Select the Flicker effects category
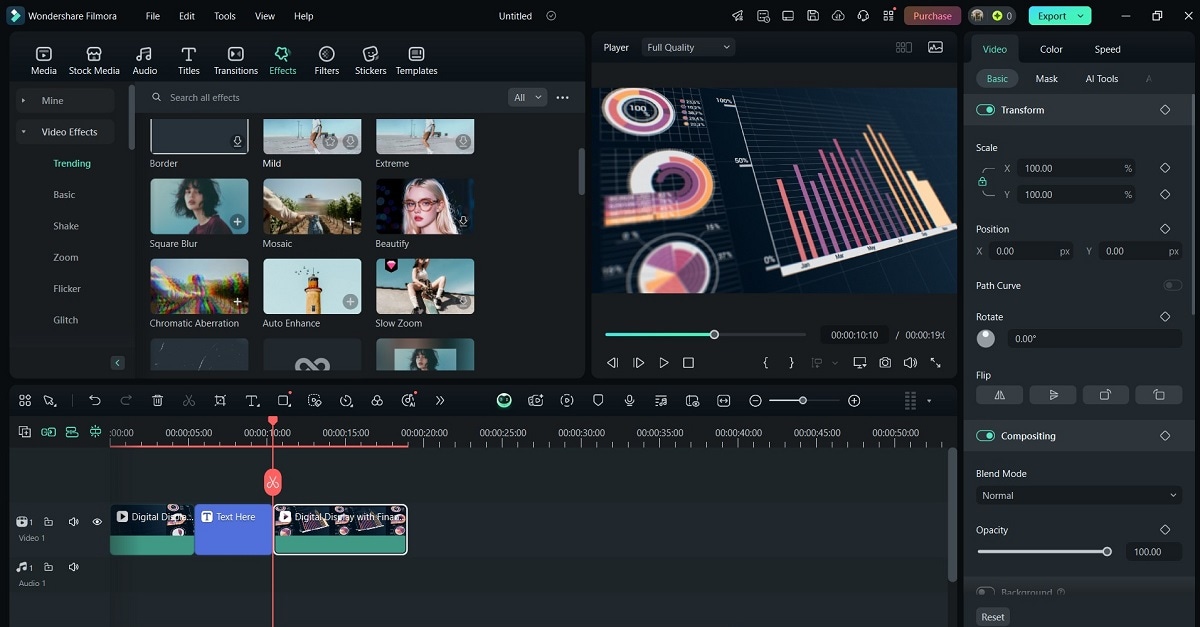 tap(67, 289)
